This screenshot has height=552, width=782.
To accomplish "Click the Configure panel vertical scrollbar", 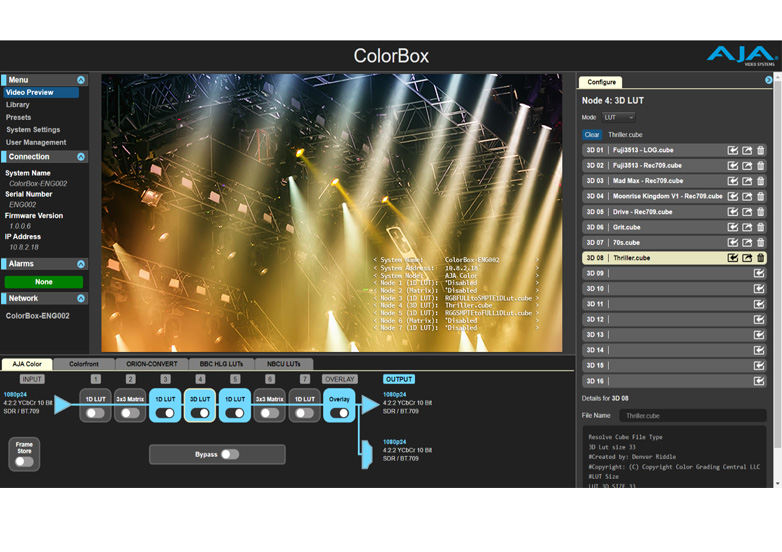I will tap(777, 264).
